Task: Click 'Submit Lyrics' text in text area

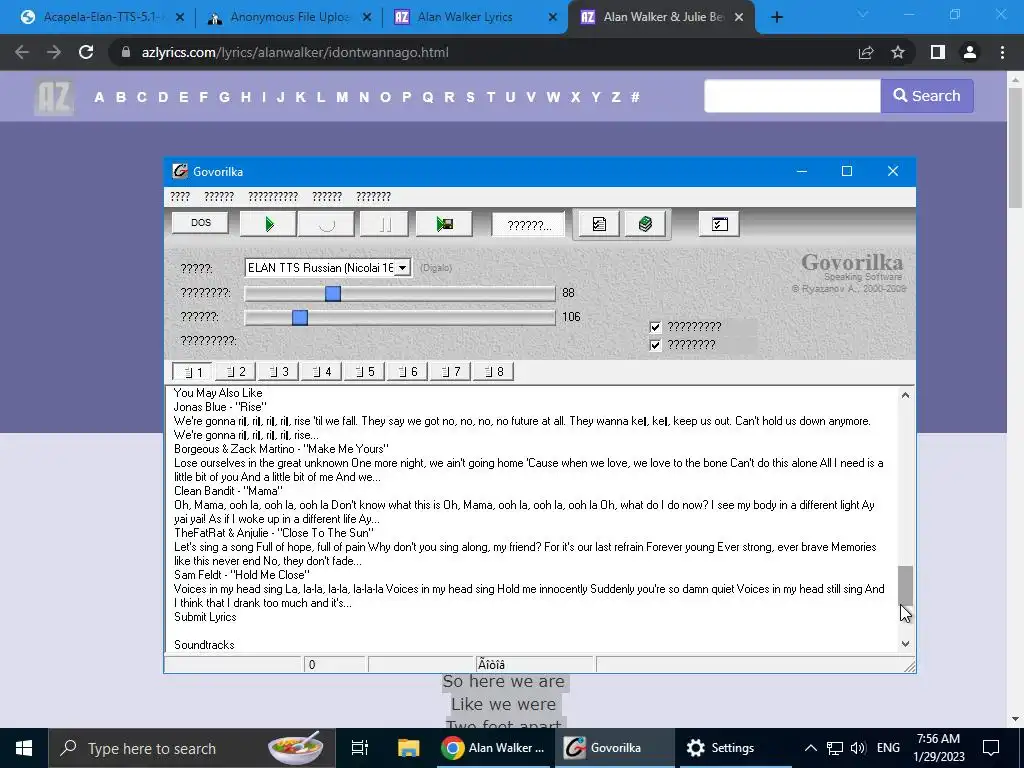Action: click(205, 617)
